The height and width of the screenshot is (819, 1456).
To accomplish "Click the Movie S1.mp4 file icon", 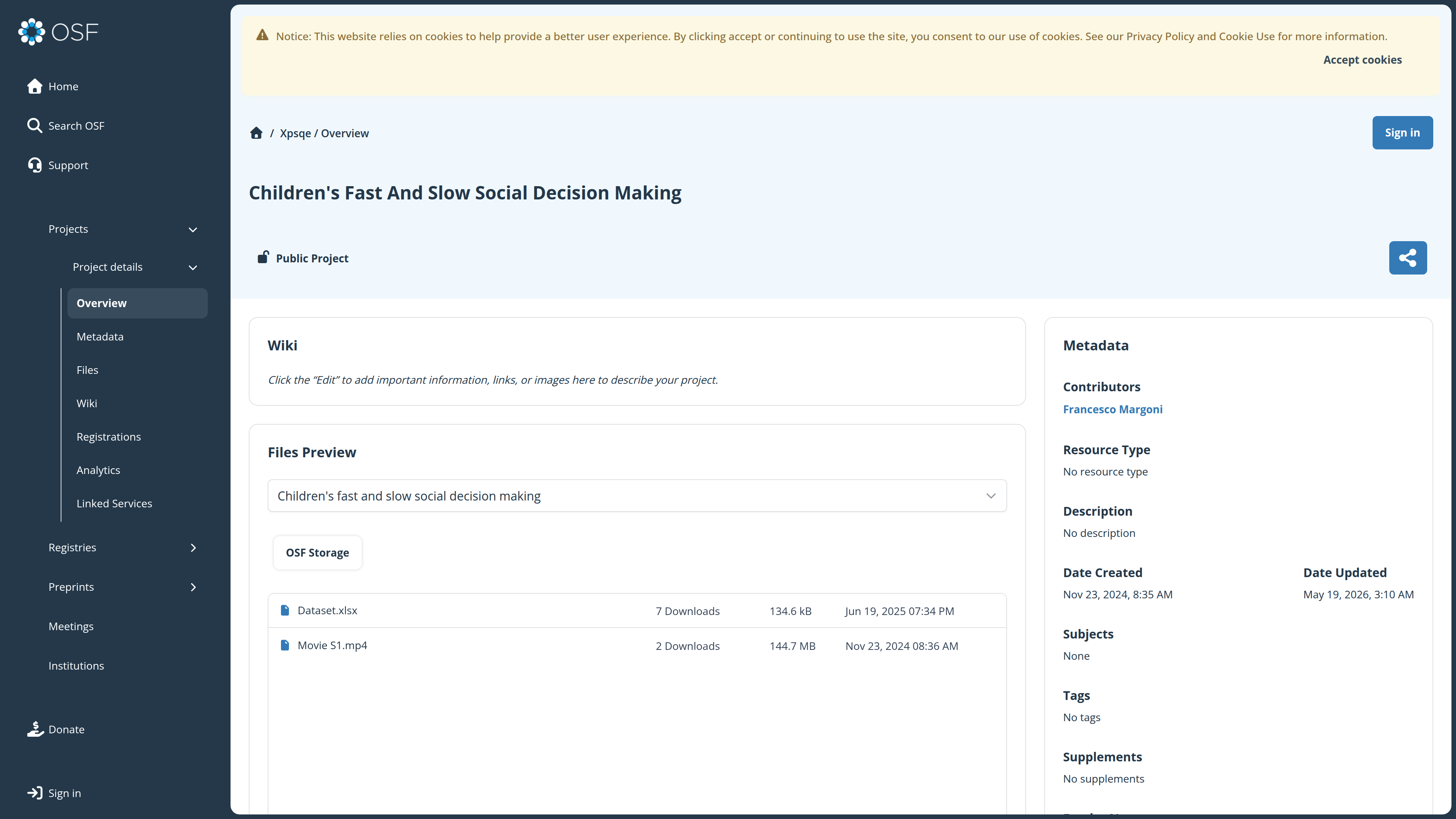I will (285, 645).
